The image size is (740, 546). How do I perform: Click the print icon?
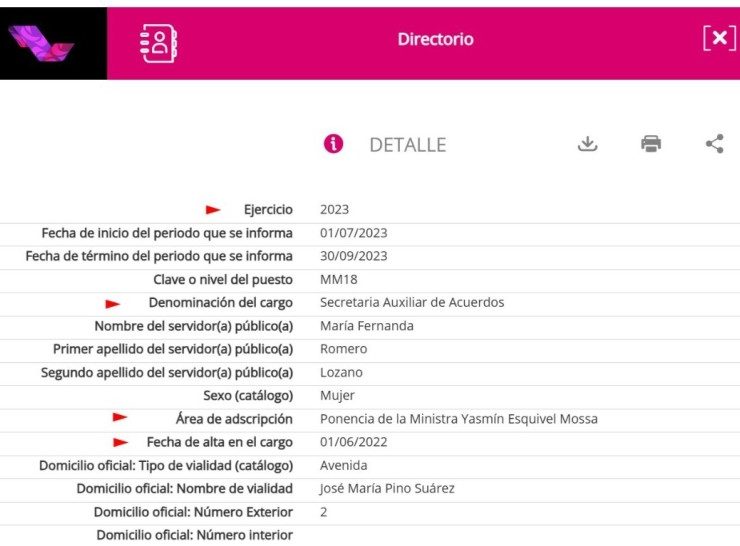click(x=651, y=144)
